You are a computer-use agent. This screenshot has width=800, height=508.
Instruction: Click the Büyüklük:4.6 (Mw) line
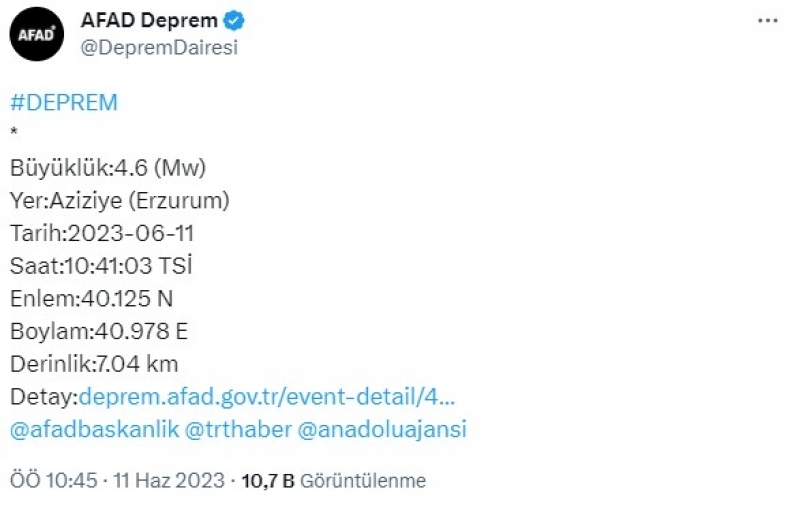[111, 167]
